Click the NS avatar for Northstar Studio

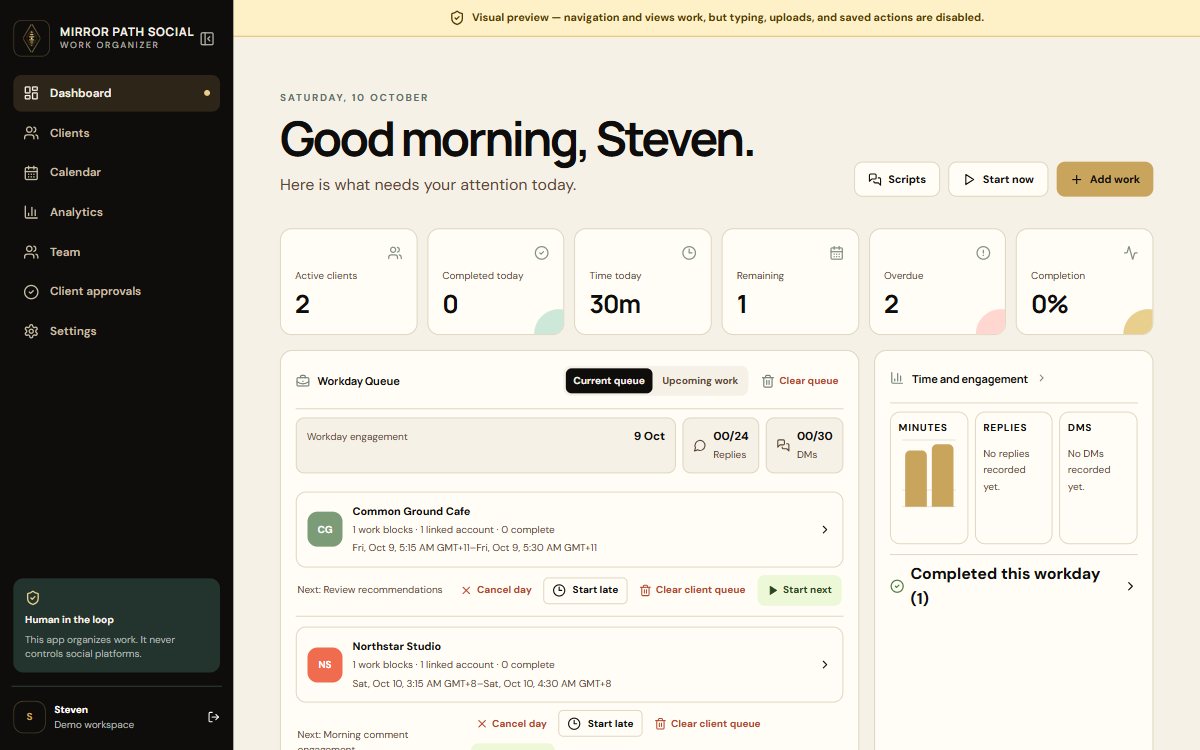point(325,664)
